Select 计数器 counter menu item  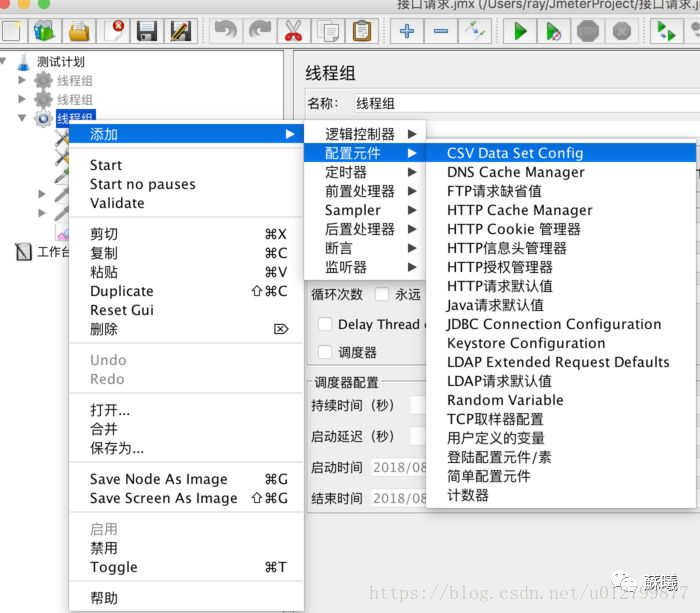(561, 495)
